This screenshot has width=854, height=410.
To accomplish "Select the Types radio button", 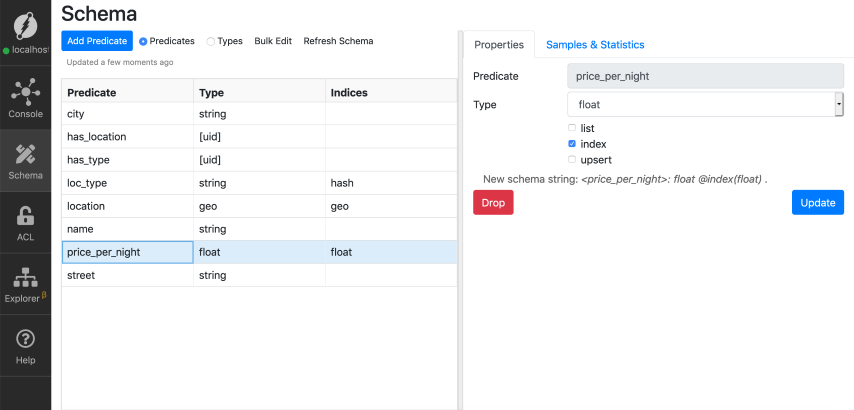I will tap(210, 42).
